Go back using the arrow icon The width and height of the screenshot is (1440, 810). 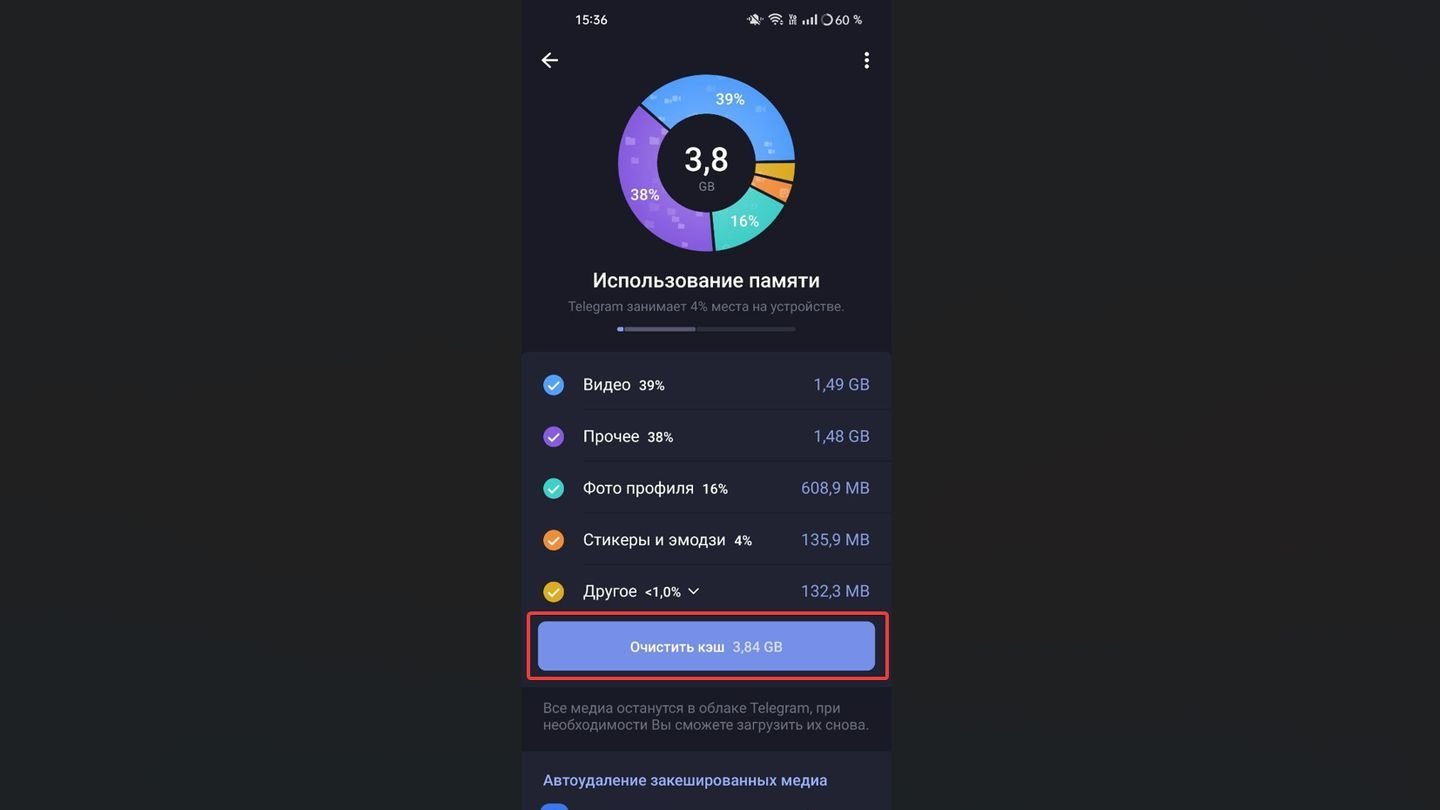(x=549, y=60)
